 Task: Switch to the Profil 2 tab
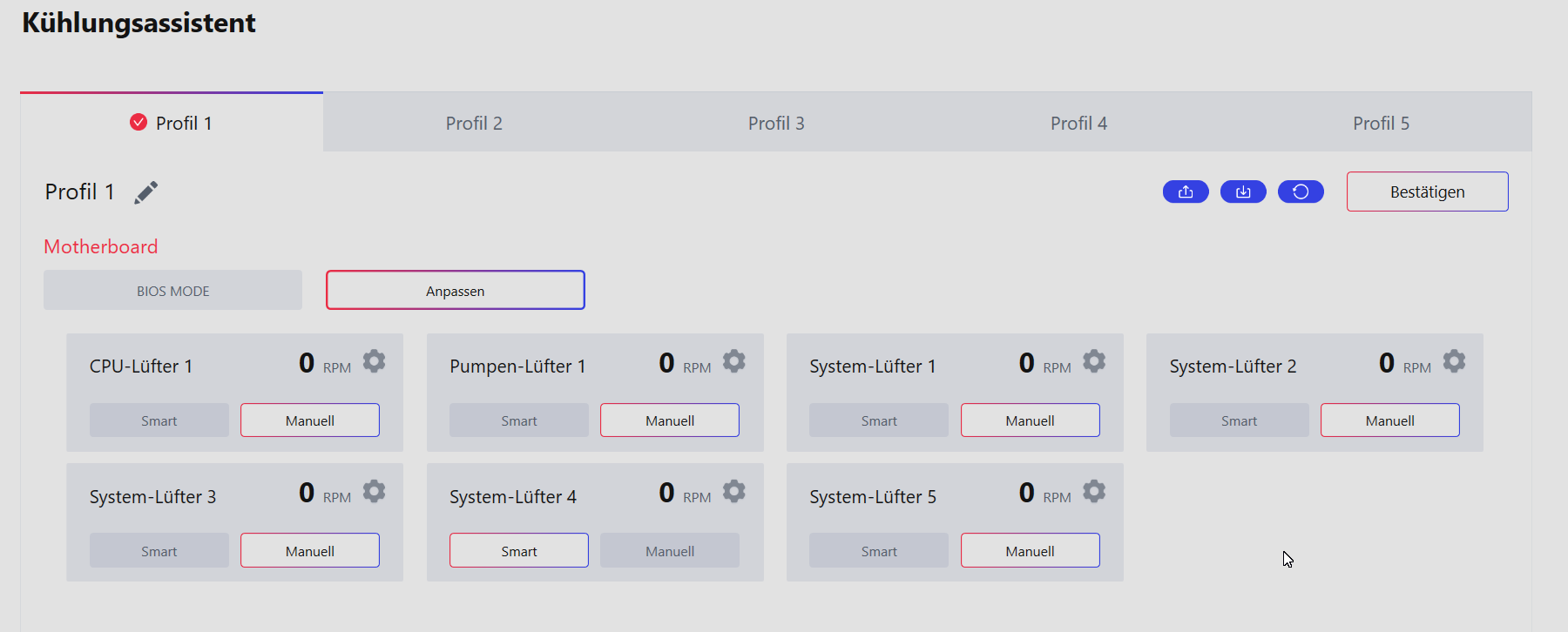(474, 123)
